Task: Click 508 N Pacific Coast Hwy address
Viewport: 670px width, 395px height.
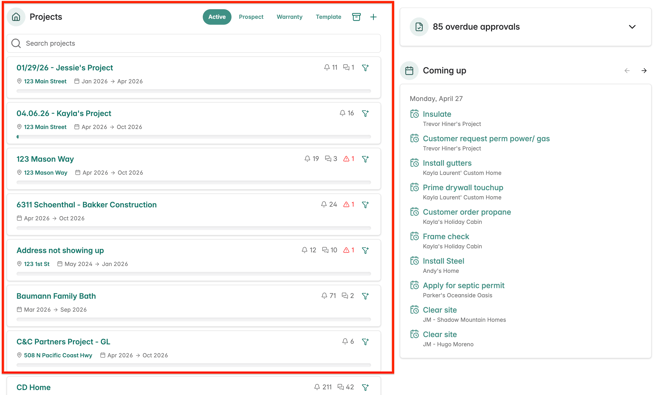Action: point(58,355)
